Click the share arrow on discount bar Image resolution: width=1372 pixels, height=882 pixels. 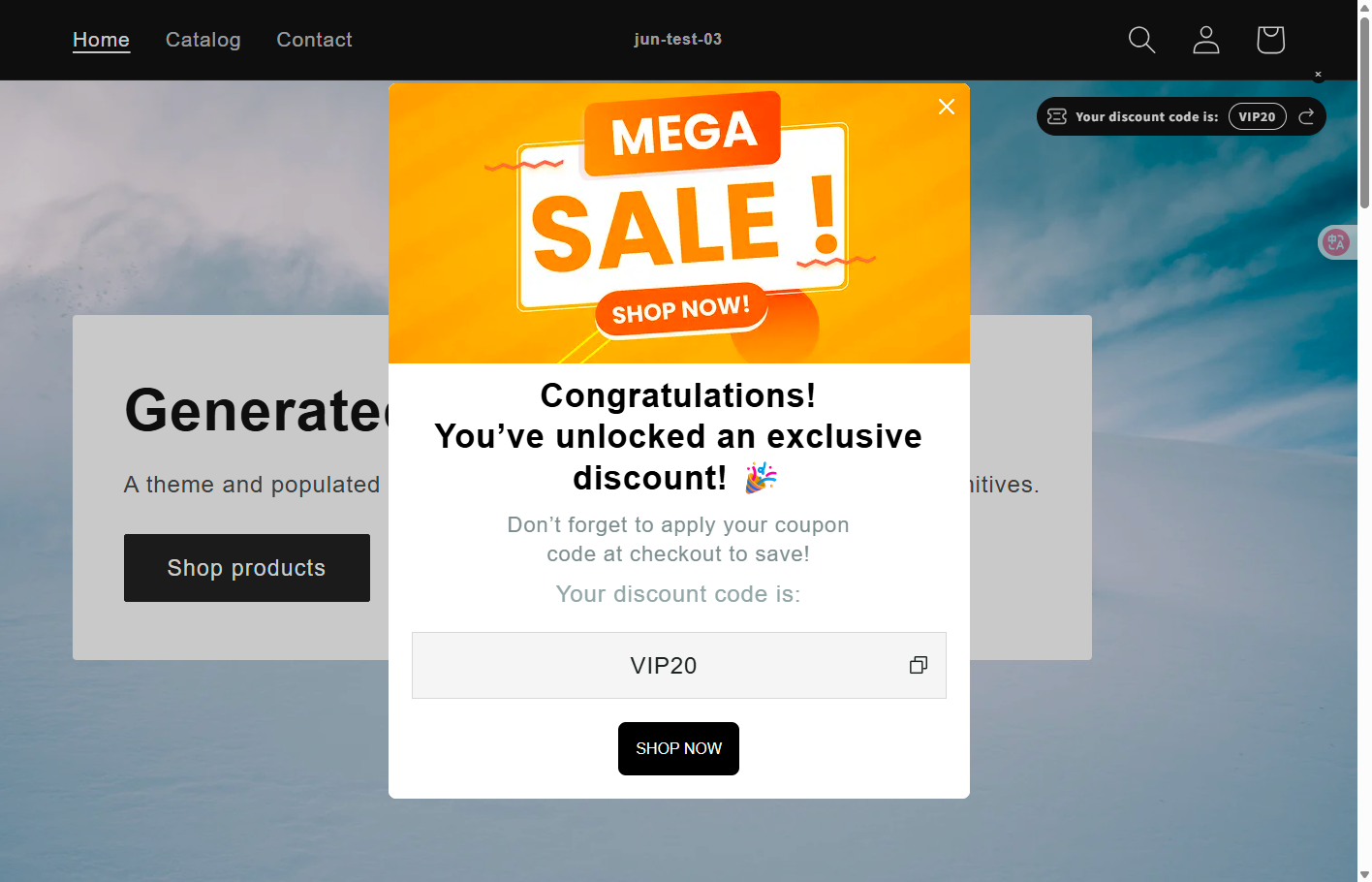pos(1306,116)
